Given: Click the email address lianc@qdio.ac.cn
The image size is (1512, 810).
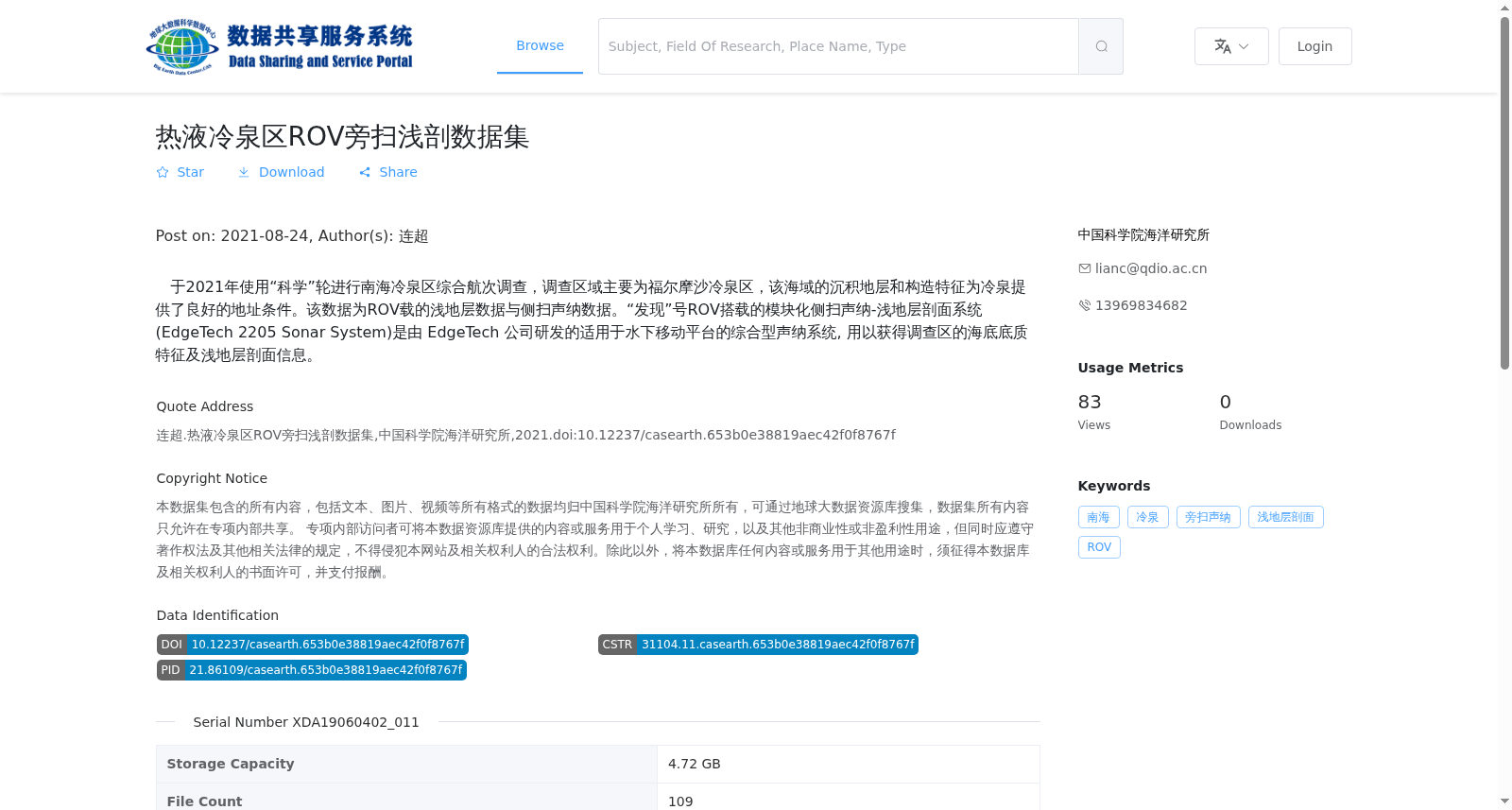Looking at the screenshot, I should pos(1150,268).
